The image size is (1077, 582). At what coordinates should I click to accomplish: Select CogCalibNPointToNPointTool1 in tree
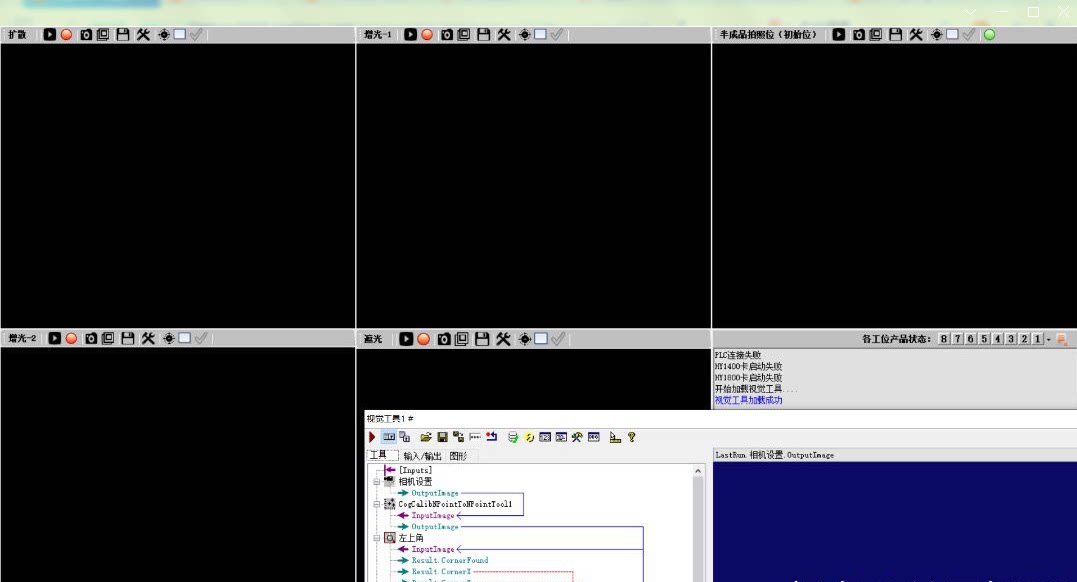click(x=455, y=504)
